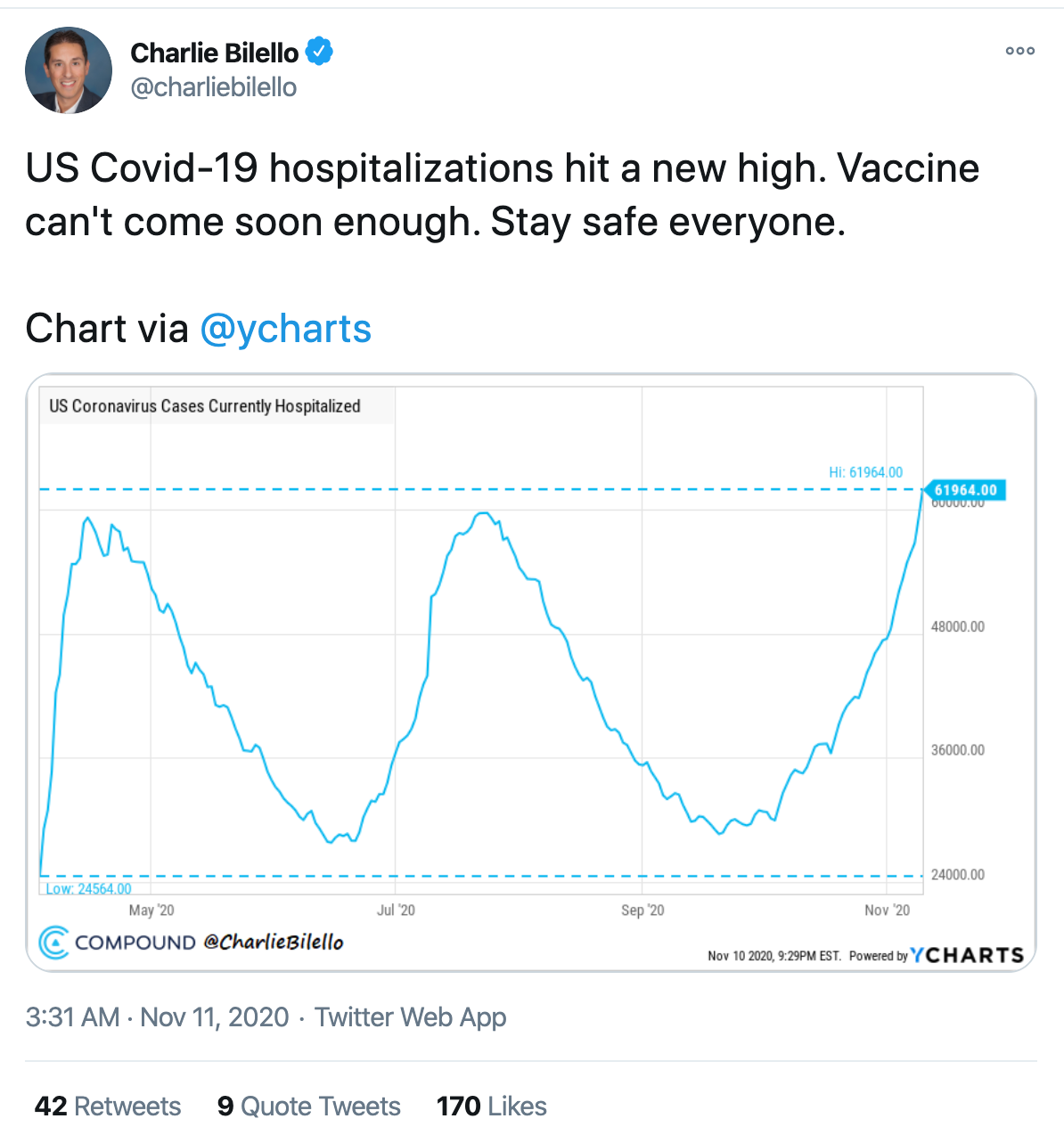Click the Twitter Web App source link

(411, 1017)
